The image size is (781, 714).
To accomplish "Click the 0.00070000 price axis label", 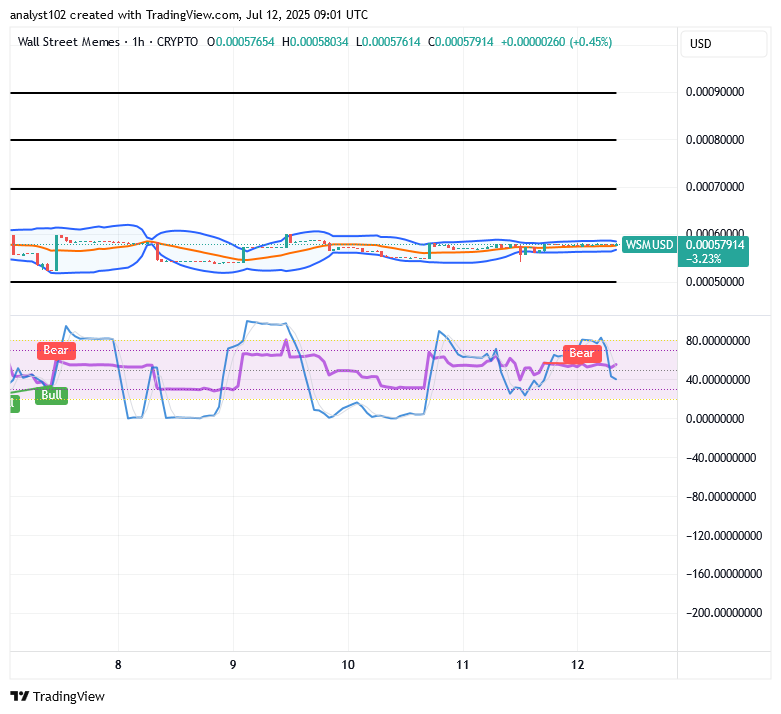I will click(x=715, y=187).
